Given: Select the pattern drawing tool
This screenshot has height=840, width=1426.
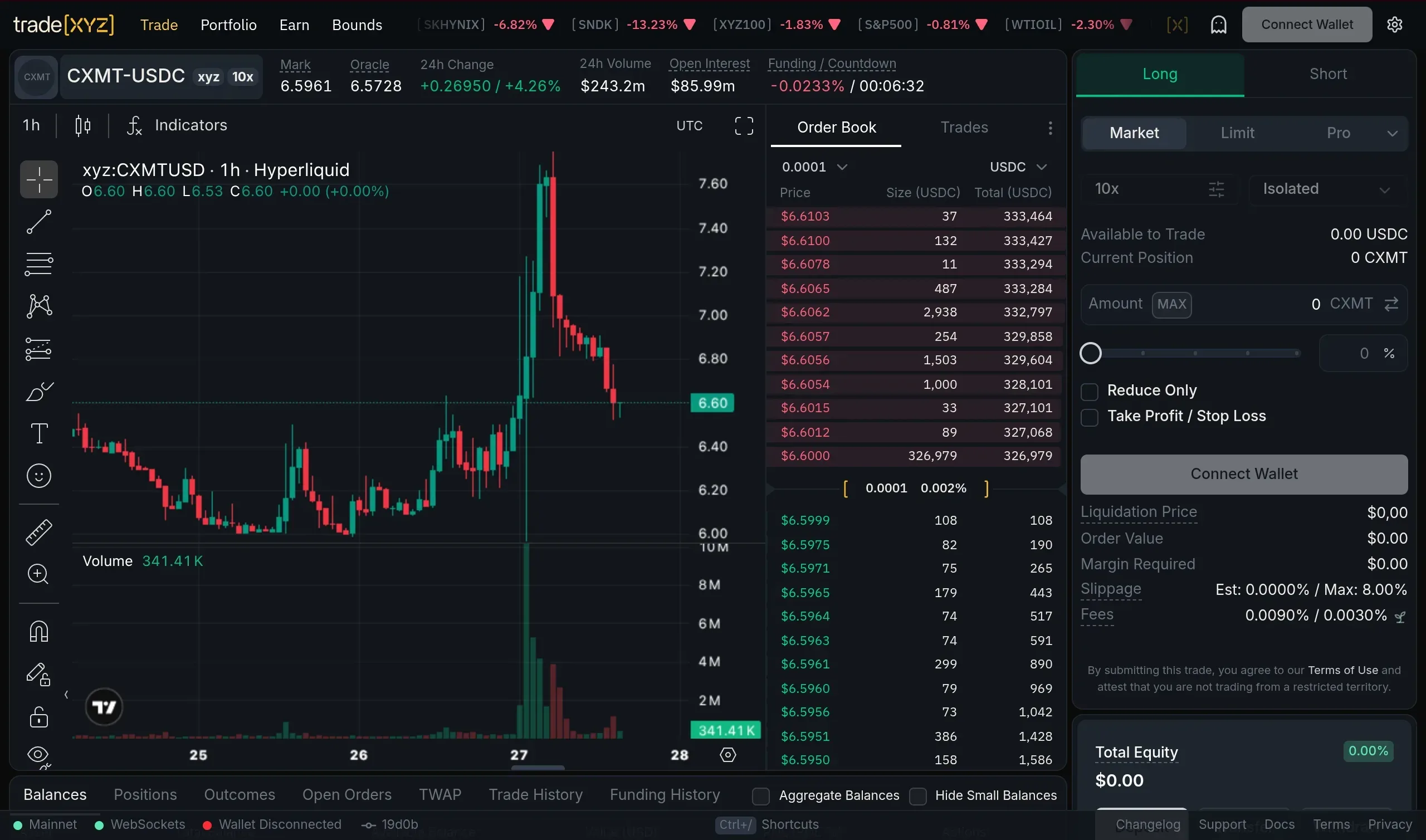Looking at the screenshot, I should pos(38,306).
